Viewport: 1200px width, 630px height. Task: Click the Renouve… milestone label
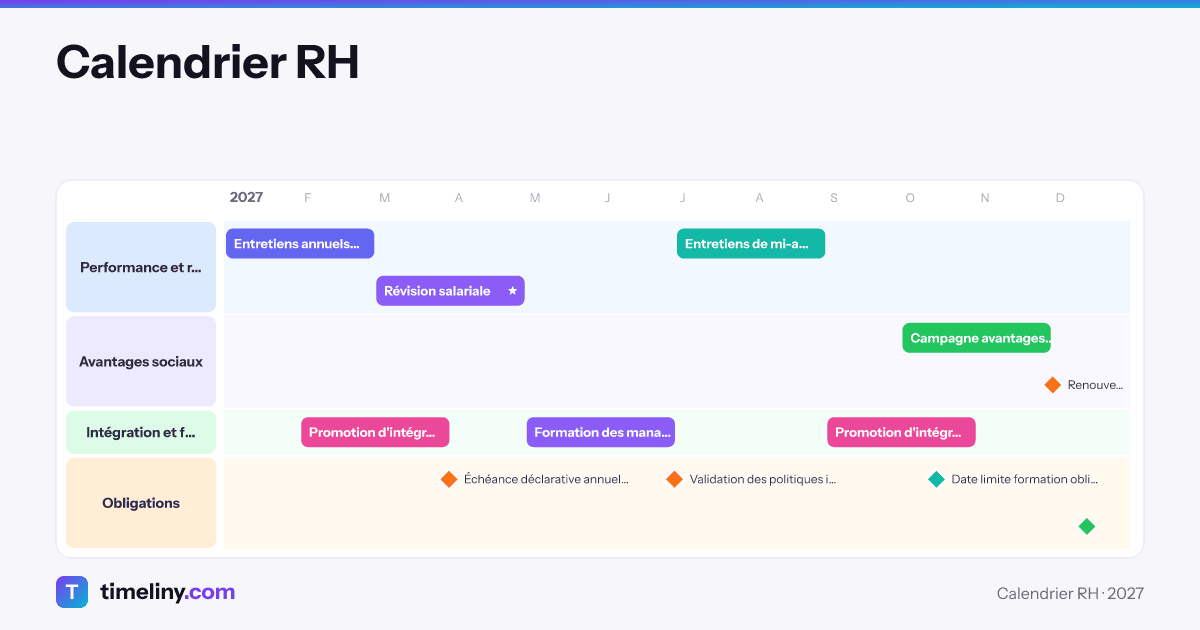(1095, 385)
